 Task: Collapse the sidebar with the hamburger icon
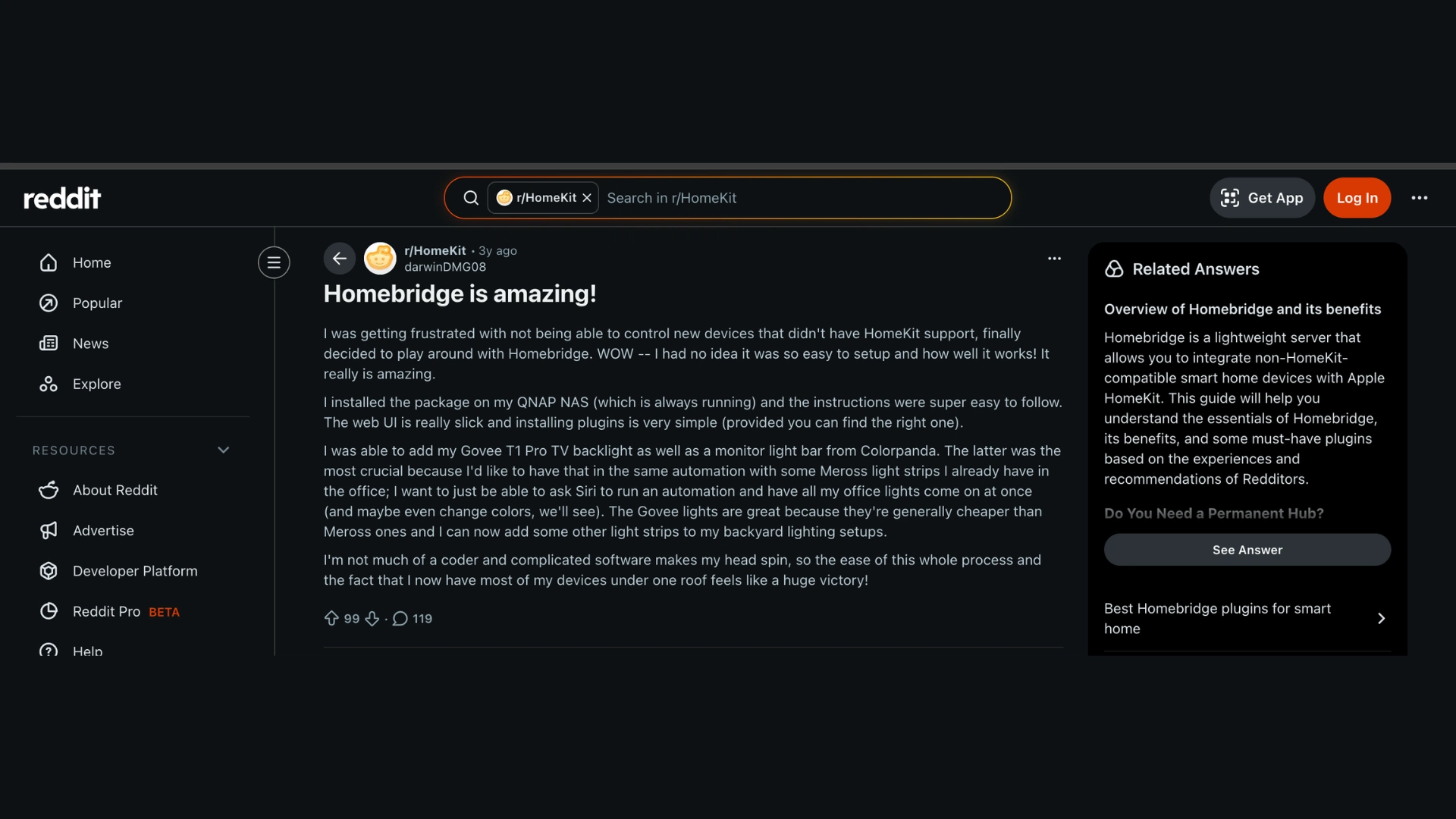point(274,262)
